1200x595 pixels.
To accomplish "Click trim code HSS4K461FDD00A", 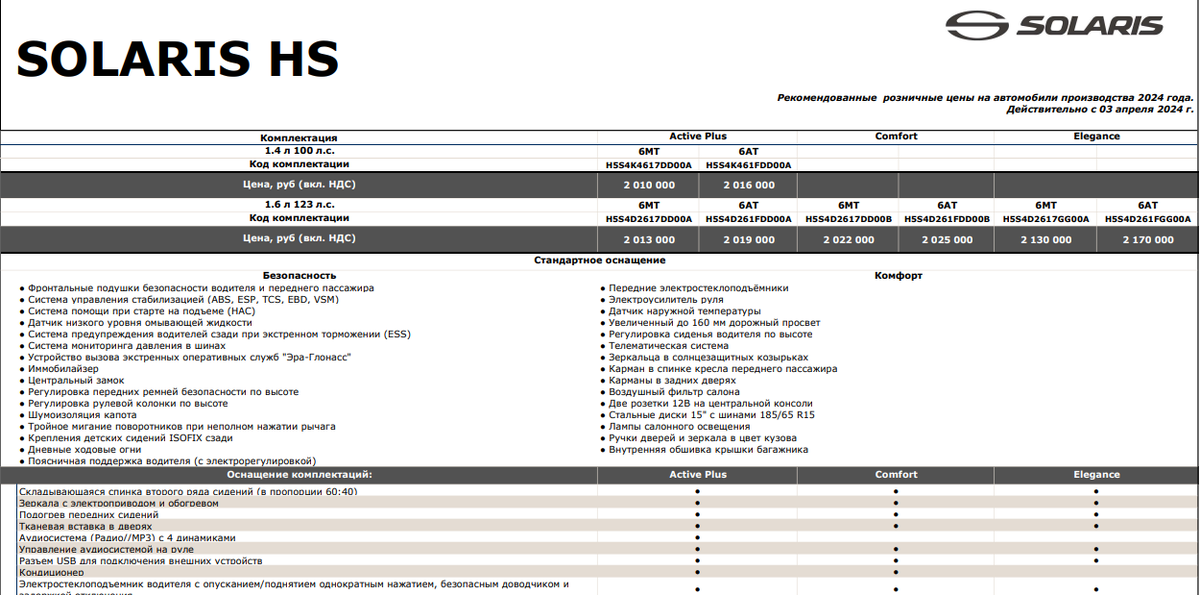I will [748, 165].
